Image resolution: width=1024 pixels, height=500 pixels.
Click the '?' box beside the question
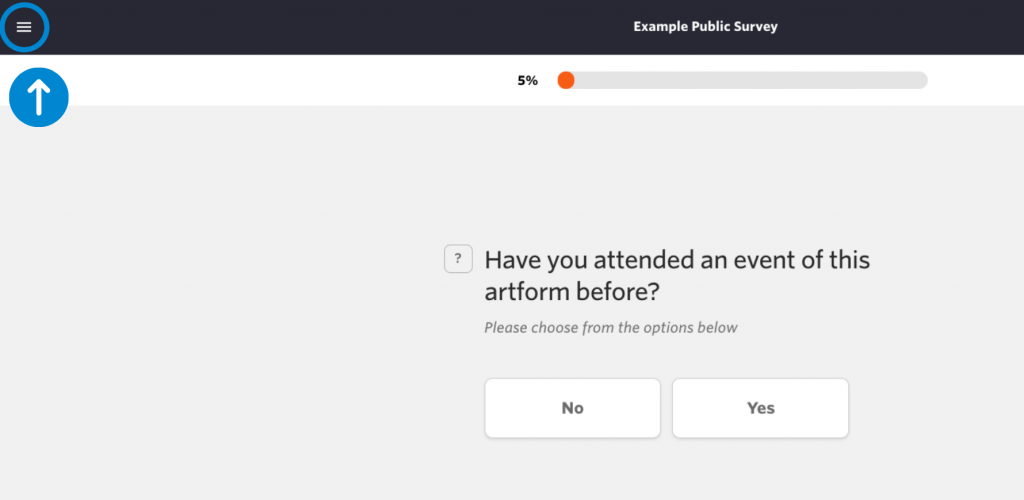click(458, 258)
